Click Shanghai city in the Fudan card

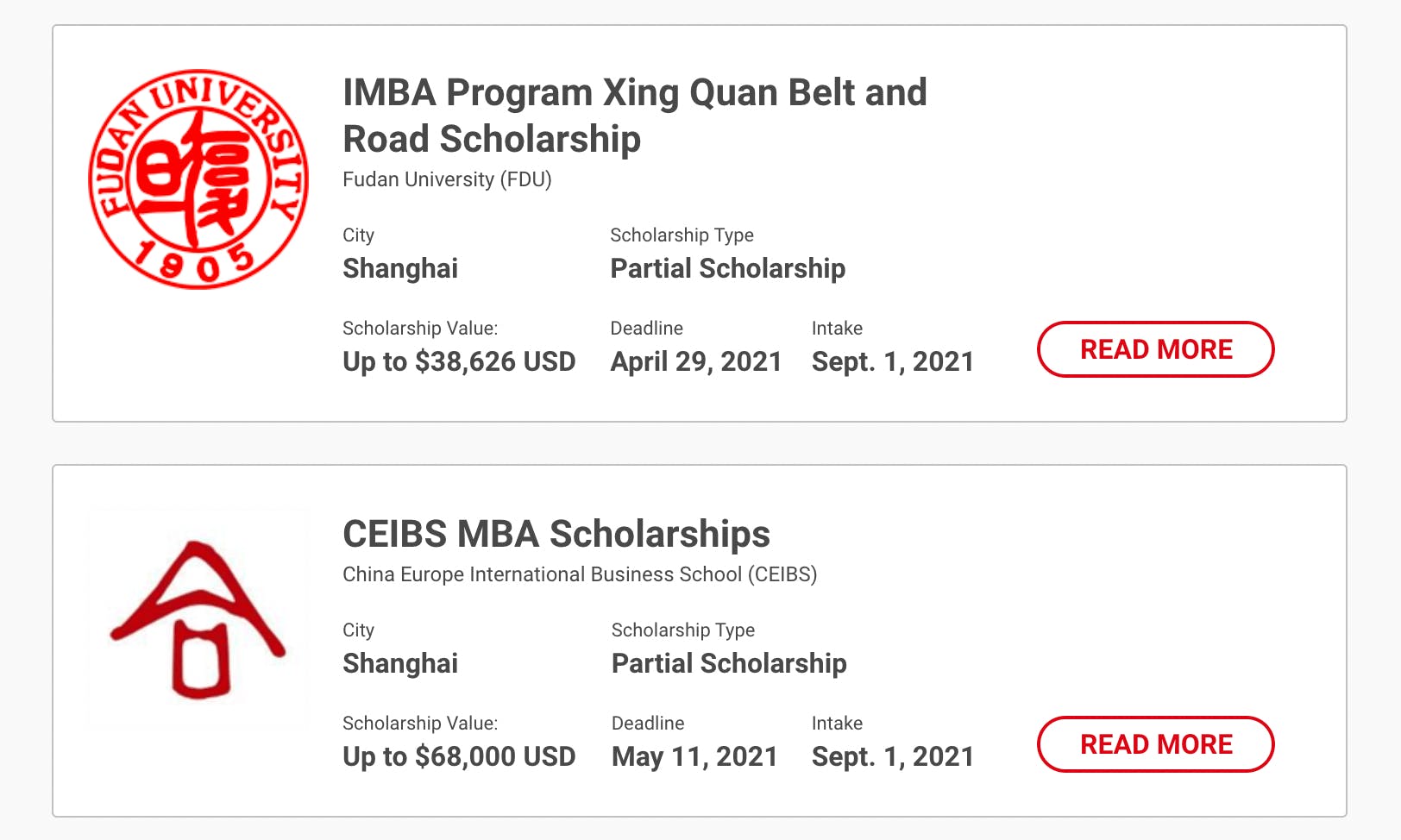coord(400,268)
